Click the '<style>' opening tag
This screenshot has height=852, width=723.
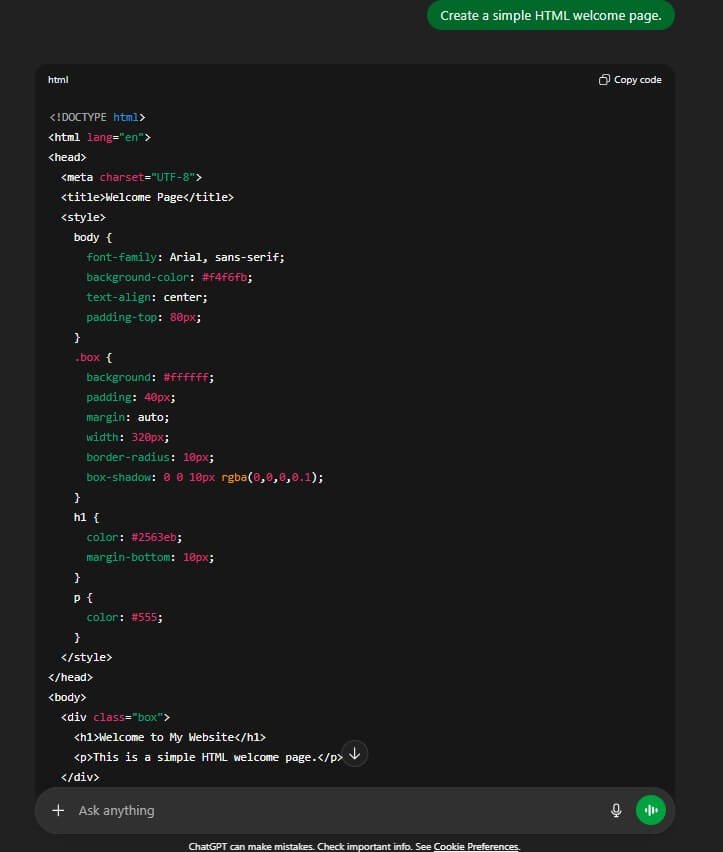[83, 217]
